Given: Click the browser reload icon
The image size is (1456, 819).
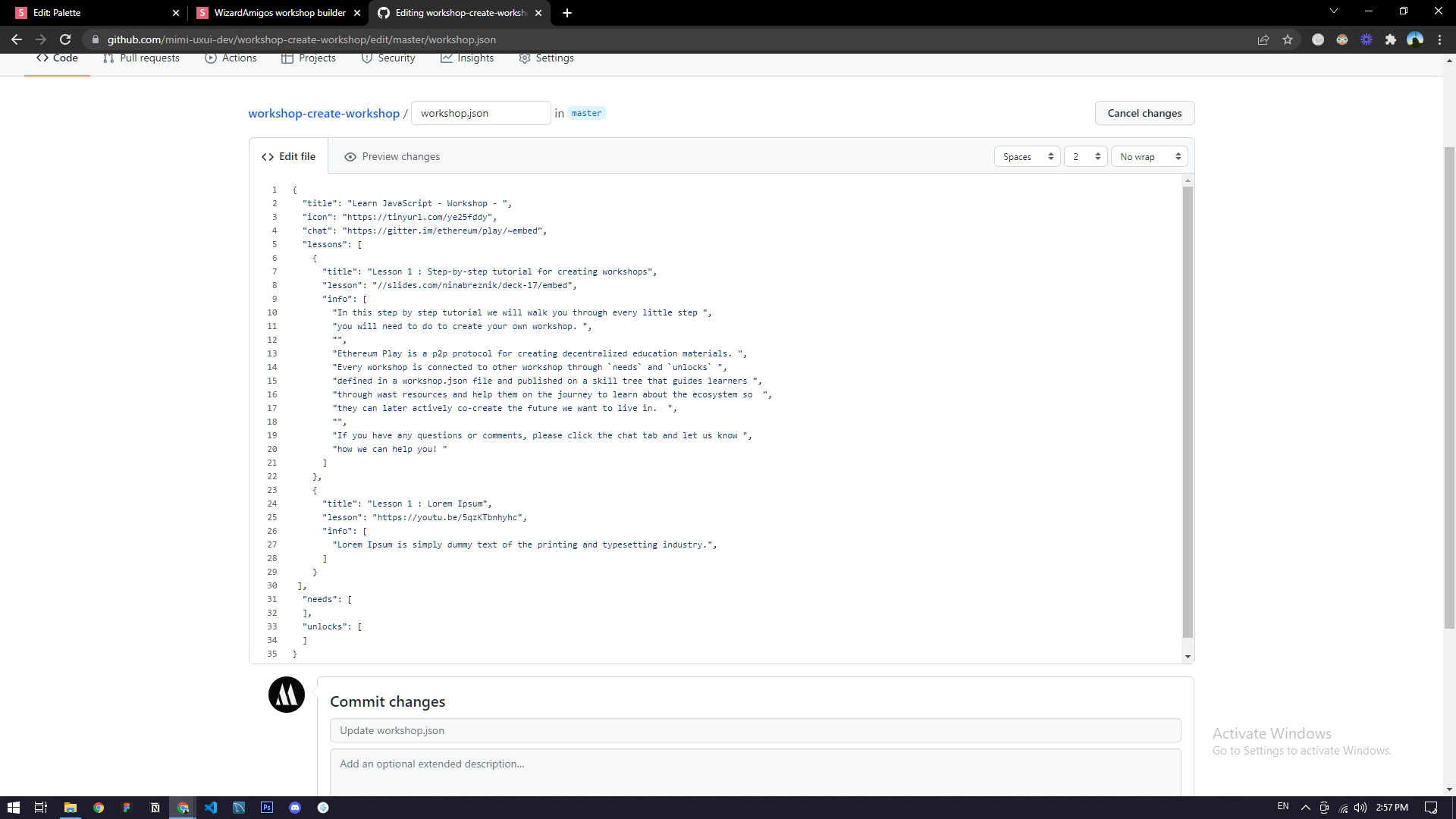Looking at the screenshot, I should 65,39.
